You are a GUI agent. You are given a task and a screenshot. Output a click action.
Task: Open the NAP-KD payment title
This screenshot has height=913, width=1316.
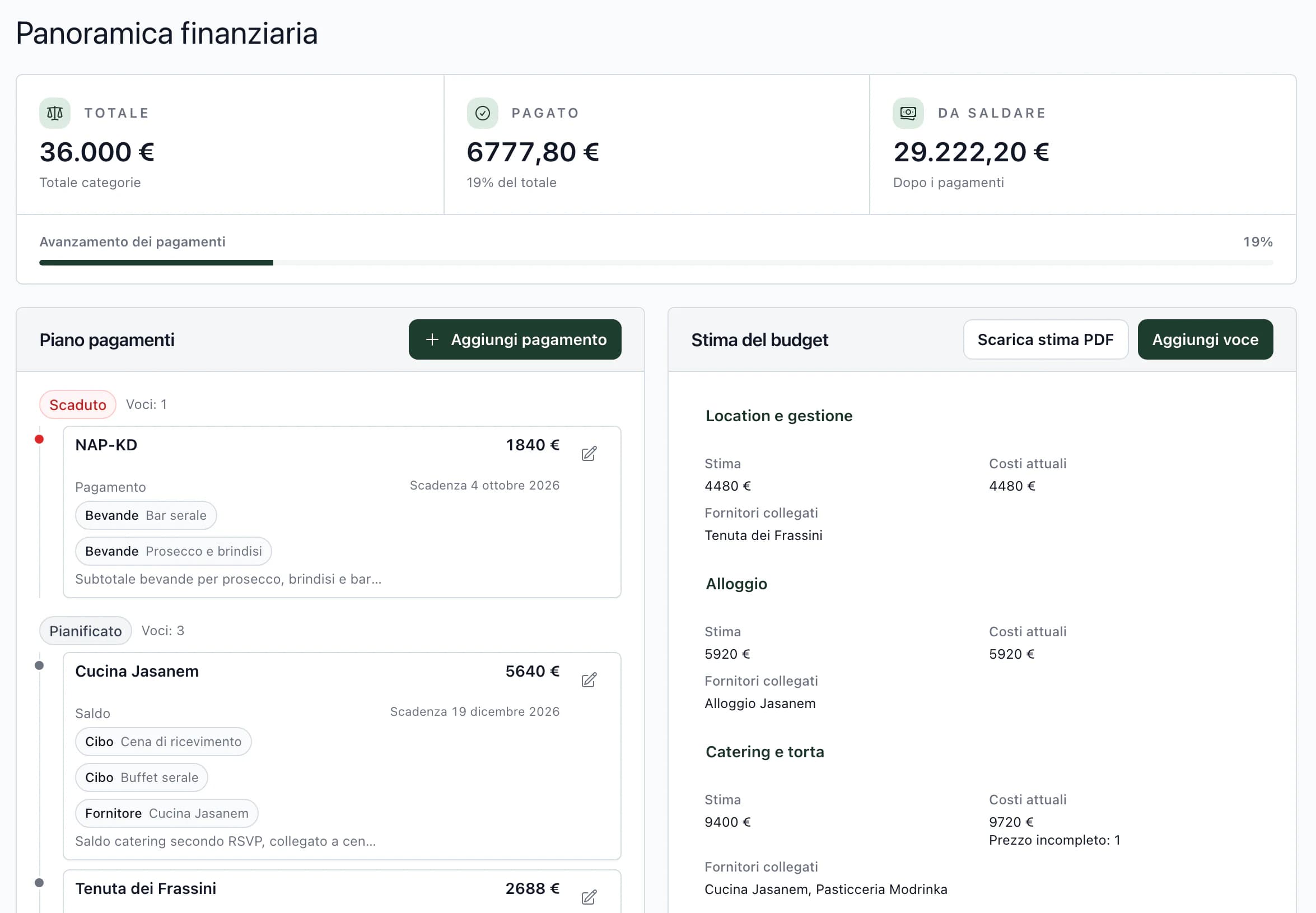click(x=106, y=445)
